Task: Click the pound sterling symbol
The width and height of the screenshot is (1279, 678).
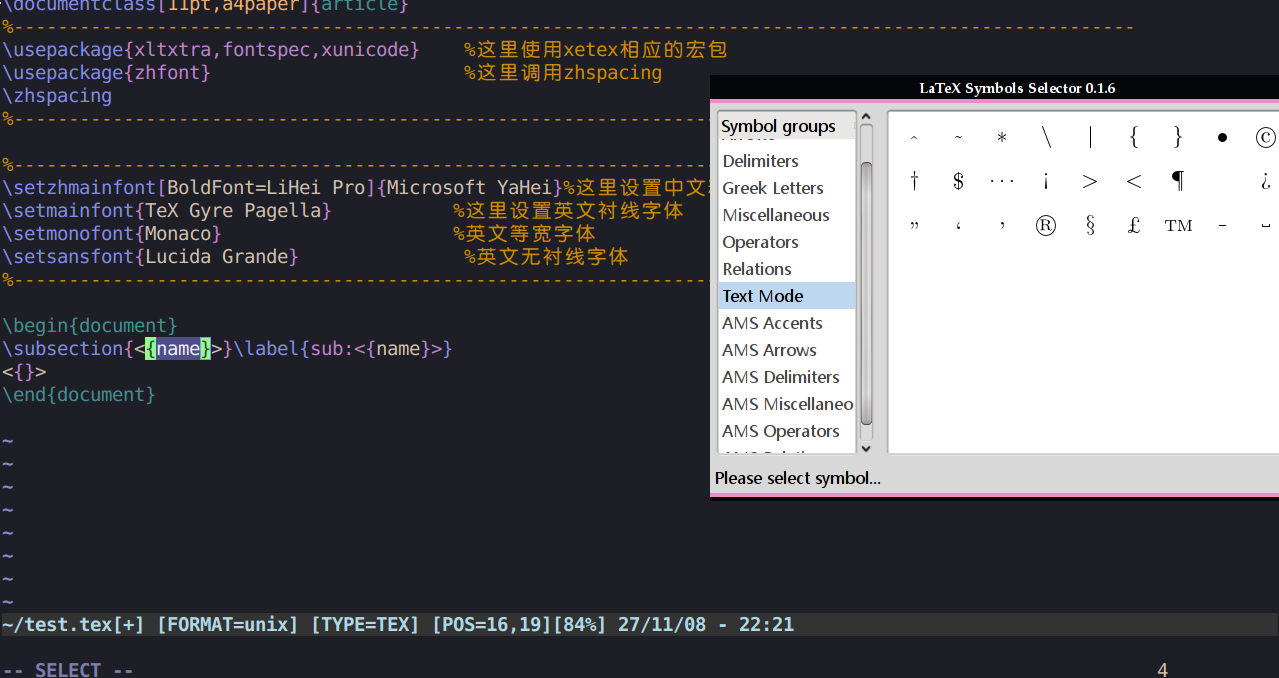Action: pyautogui.click(x=1134, y=225)
